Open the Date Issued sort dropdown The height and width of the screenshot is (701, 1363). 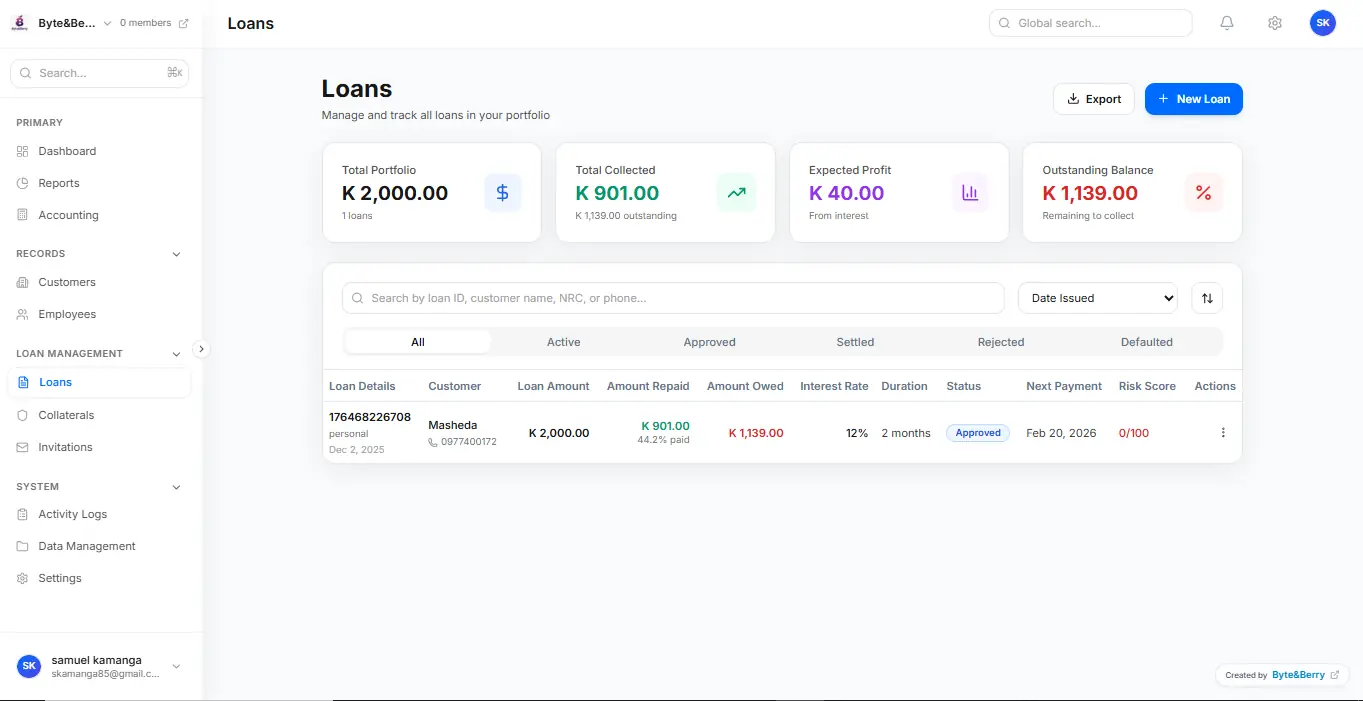point(1097,297)
